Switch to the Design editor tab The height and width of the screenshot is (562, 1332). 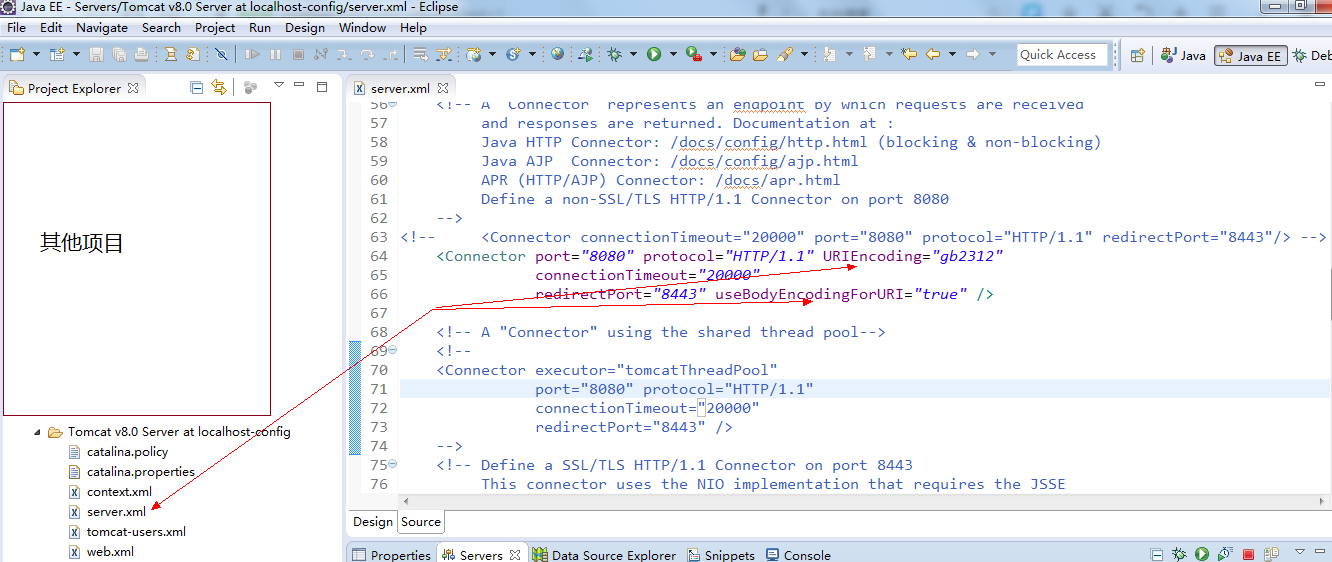372,522
